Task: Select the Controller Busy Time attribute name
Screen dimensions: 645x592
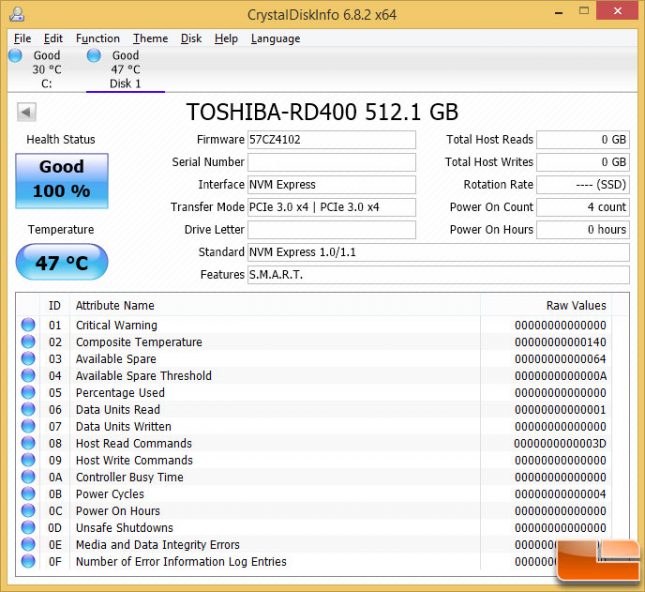Action: click(x=130, y=477)
